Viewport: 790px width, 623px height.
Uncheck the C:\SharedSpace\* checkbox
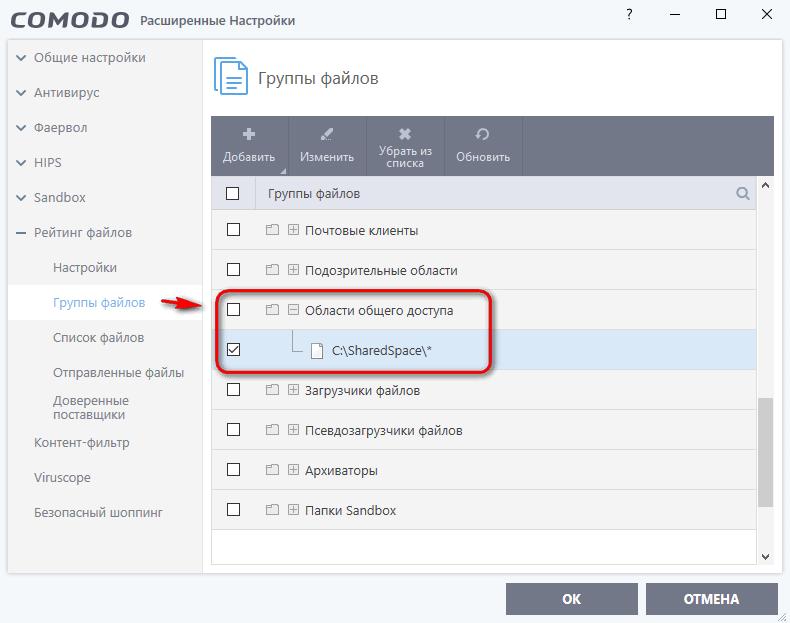[233, 351]
